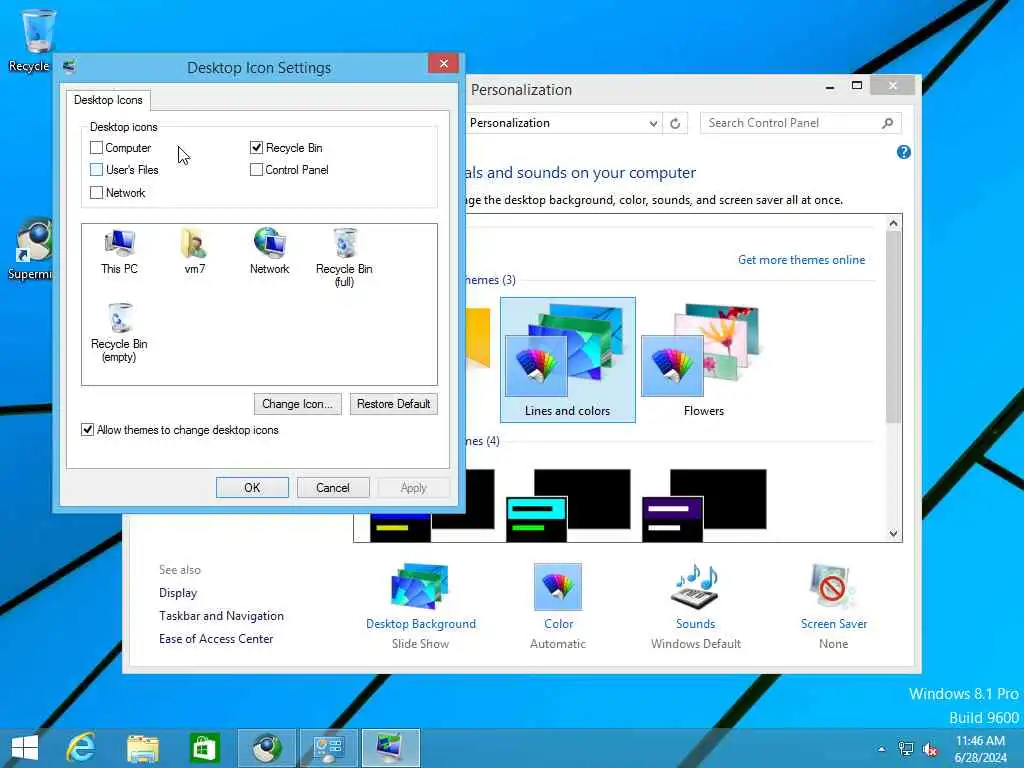Click the muted volume tray icon
Screen dimensions: 1024x768
[x=930, y=749]
